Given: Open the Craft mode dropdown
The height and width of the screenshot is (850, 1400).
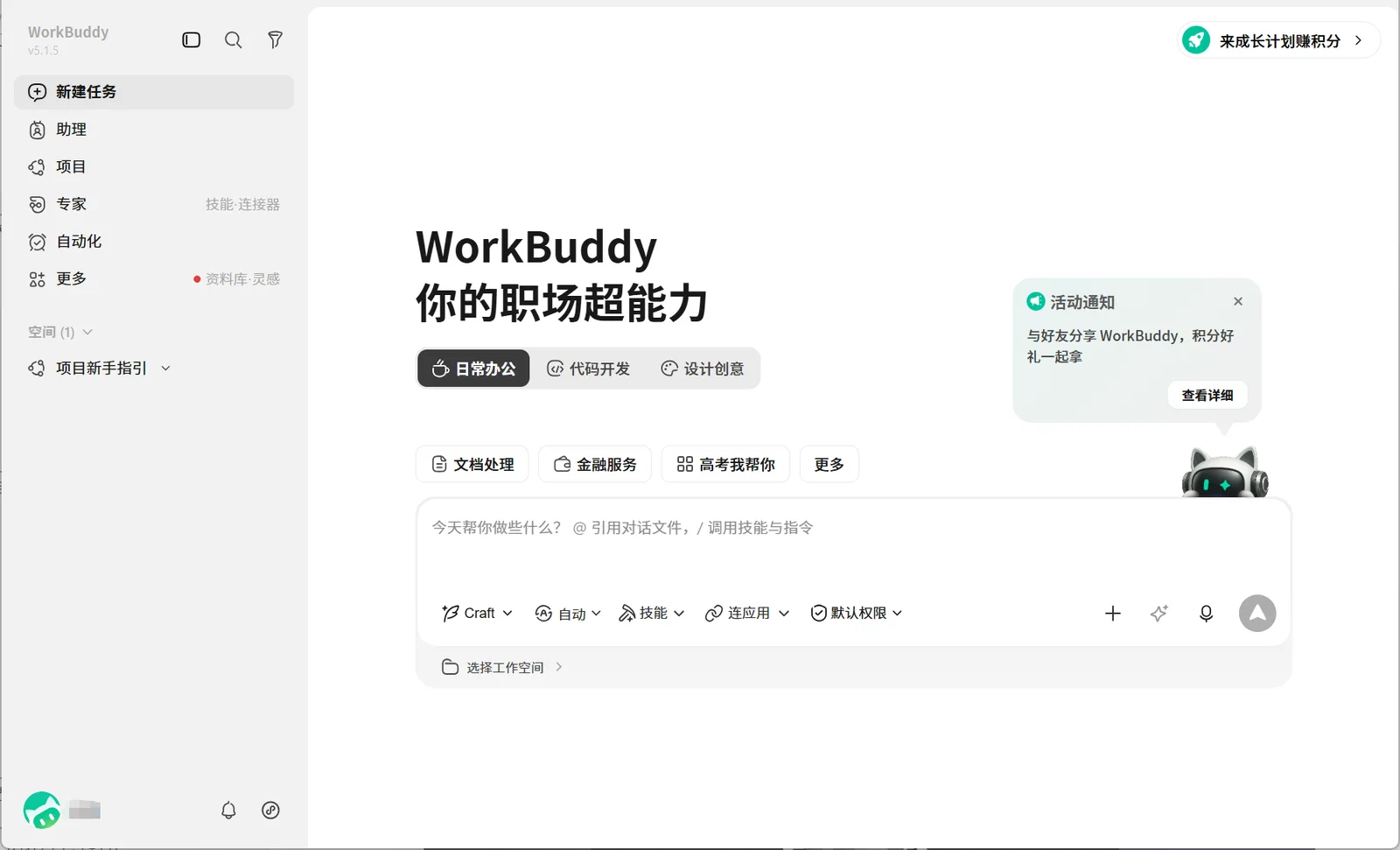Looking at the screenshot, I should 477,613.
